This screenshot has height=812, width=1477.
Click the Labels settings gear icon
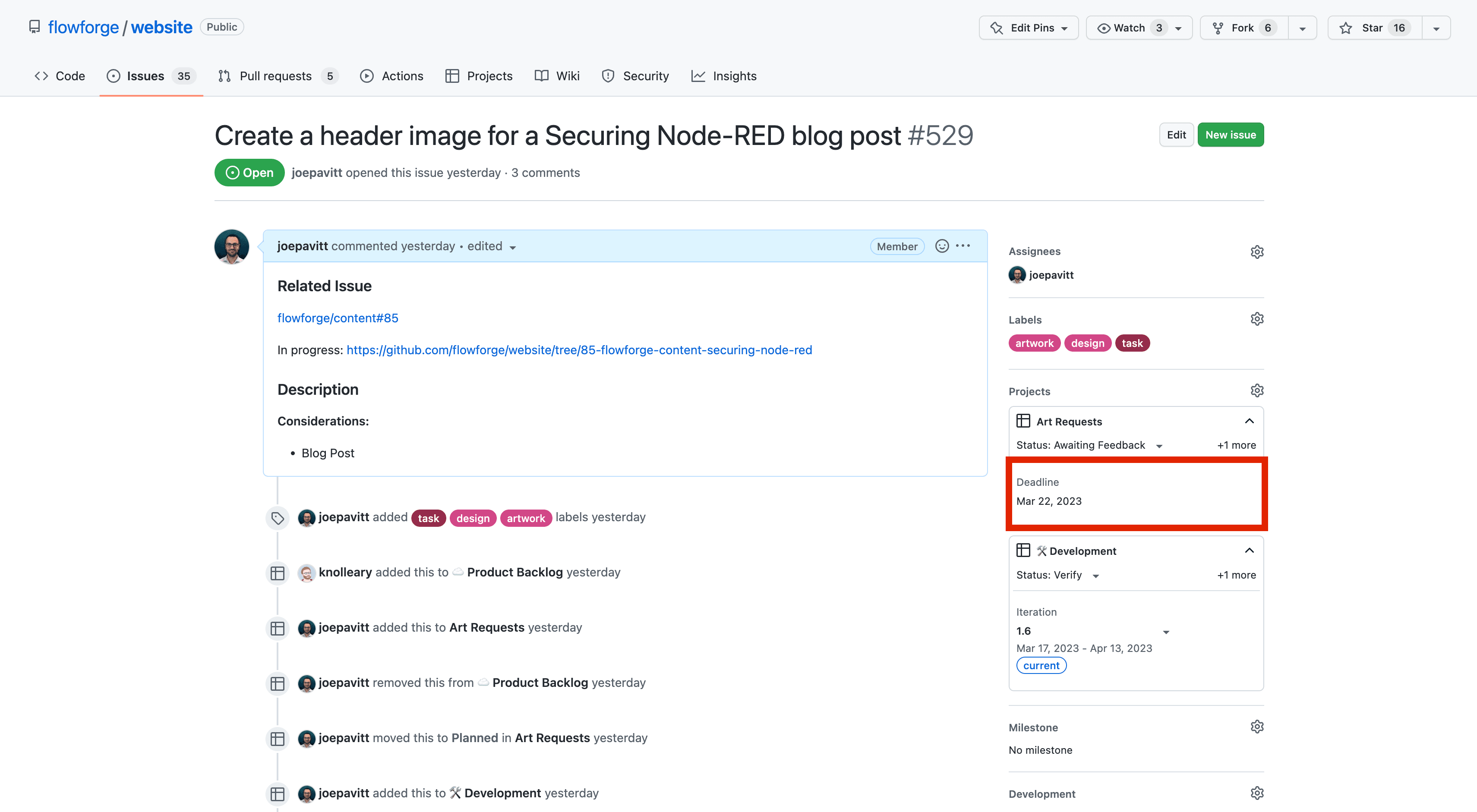1257,318
